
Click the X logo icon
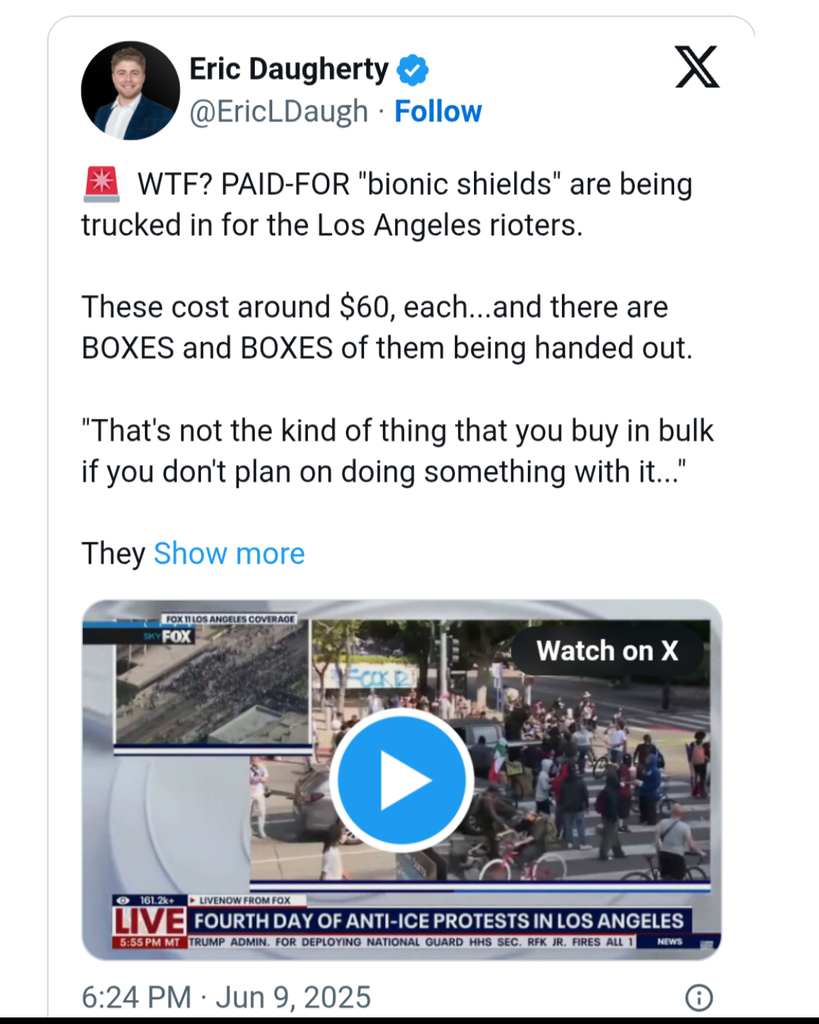(697, 67)
